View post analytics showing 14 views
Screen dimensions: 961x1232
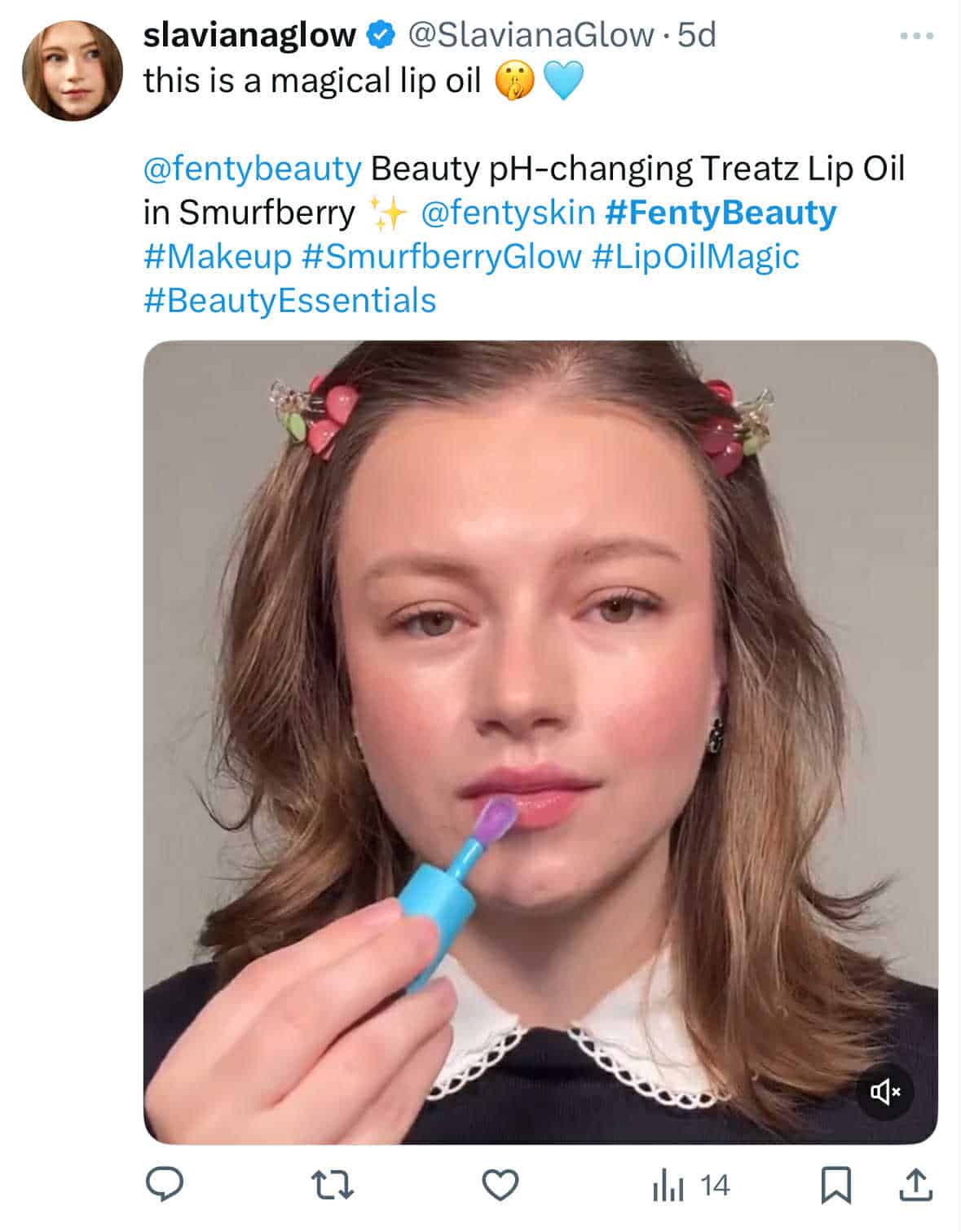pos(690,1186)
